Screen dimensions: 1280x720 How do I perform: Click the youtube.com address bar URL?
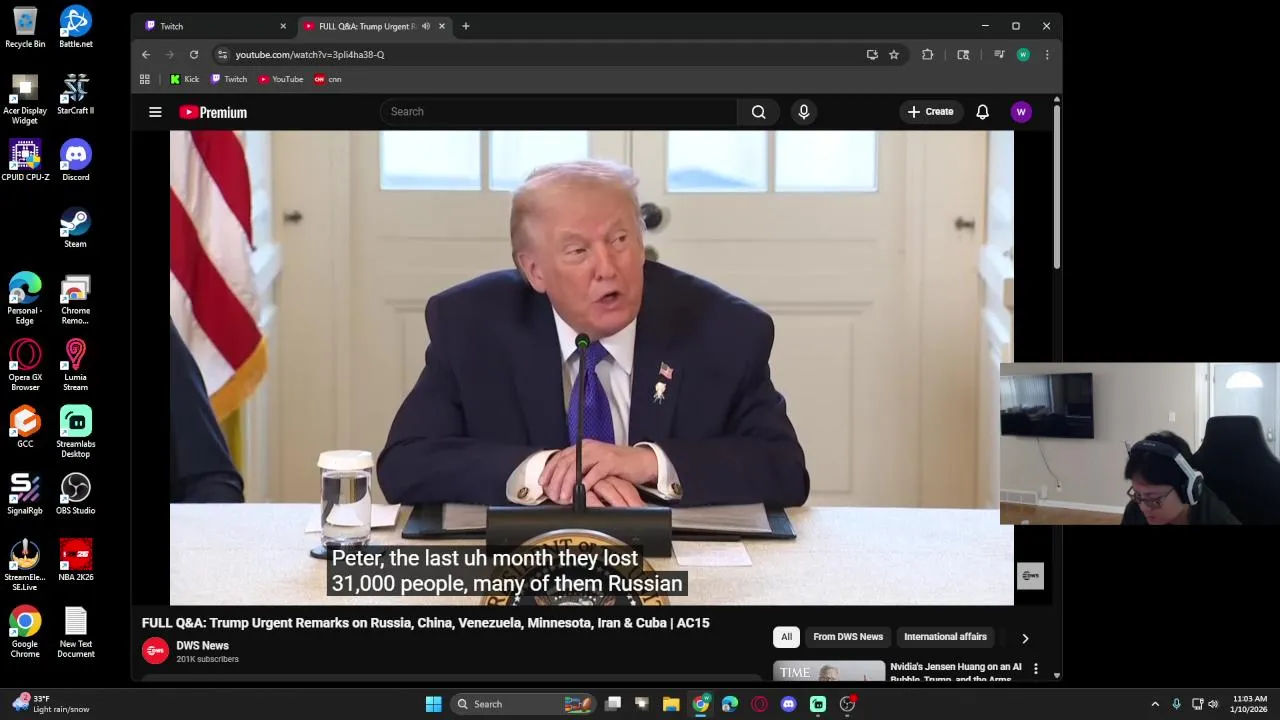[310, 54]
